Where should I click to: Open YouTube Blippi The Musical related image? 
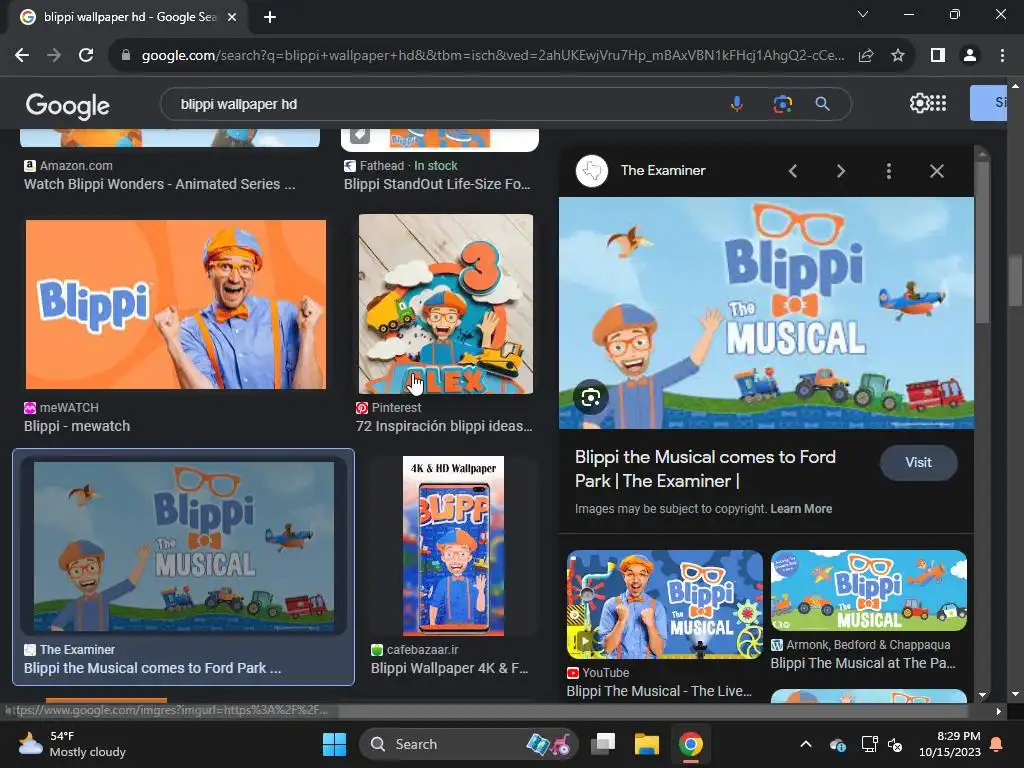click(665, 604)
